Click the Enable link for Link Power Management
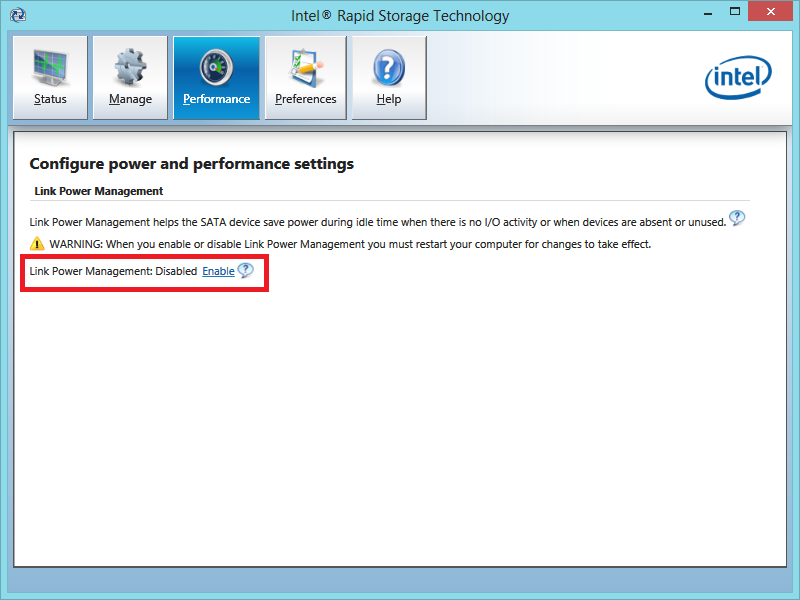This screenshot has width=800, height=600. point(218,271)
